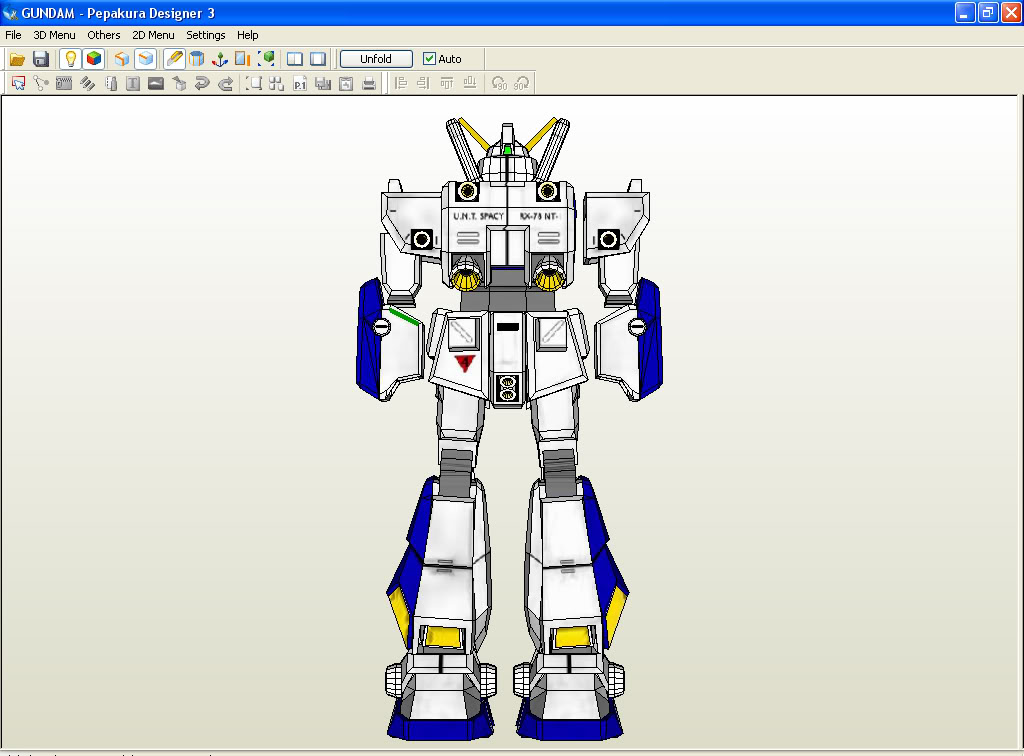Switch to single-pane window layout
This screenshot has width=1024, height=756.
318,59
